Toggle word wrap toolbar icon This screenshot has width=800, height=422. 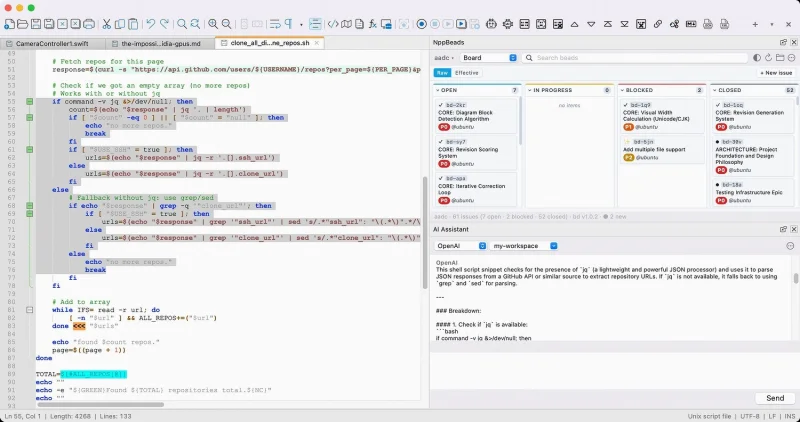tap(275, 24)
